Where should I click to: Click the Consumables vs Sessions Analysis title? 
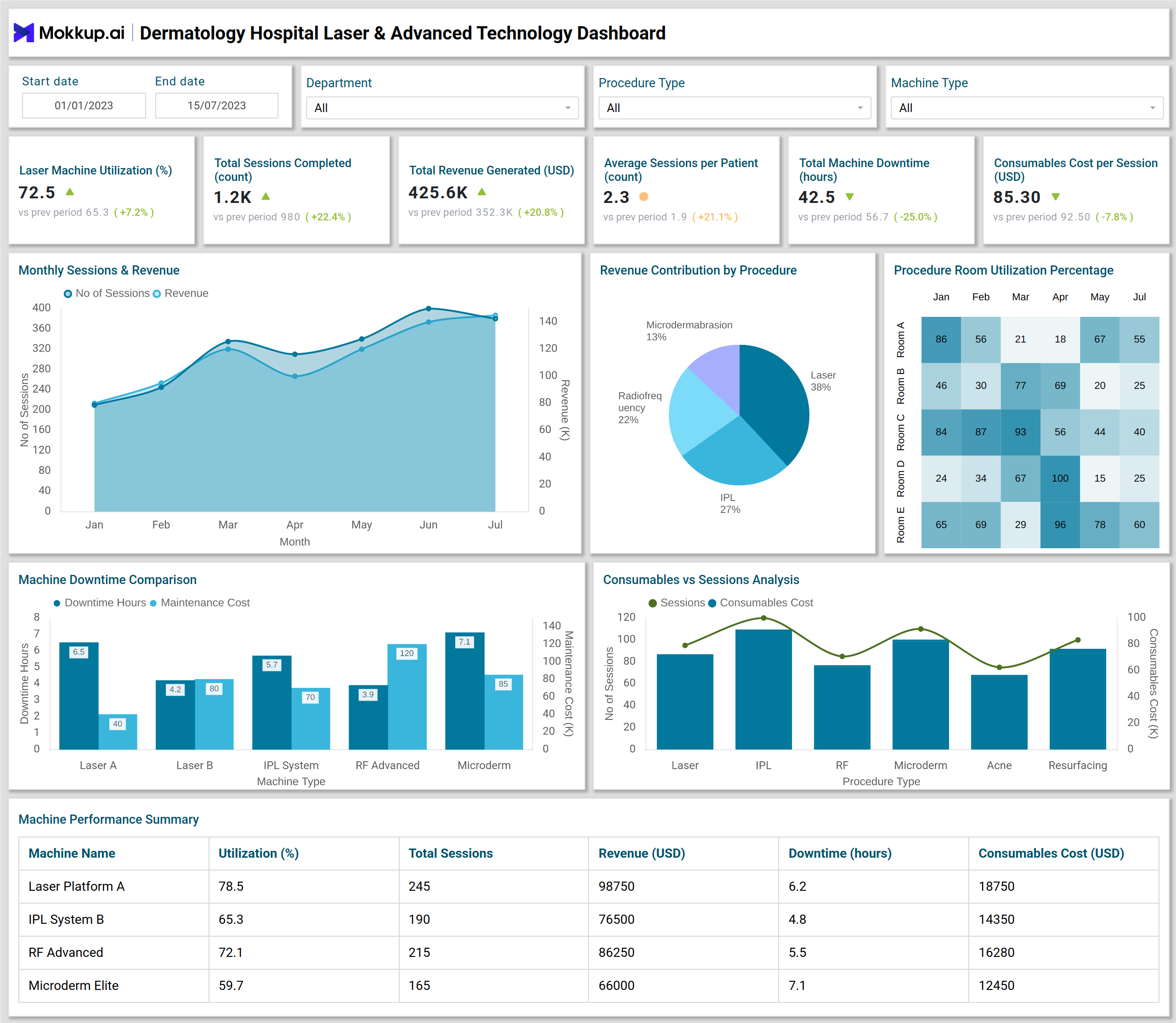click(x=701, y=580)
